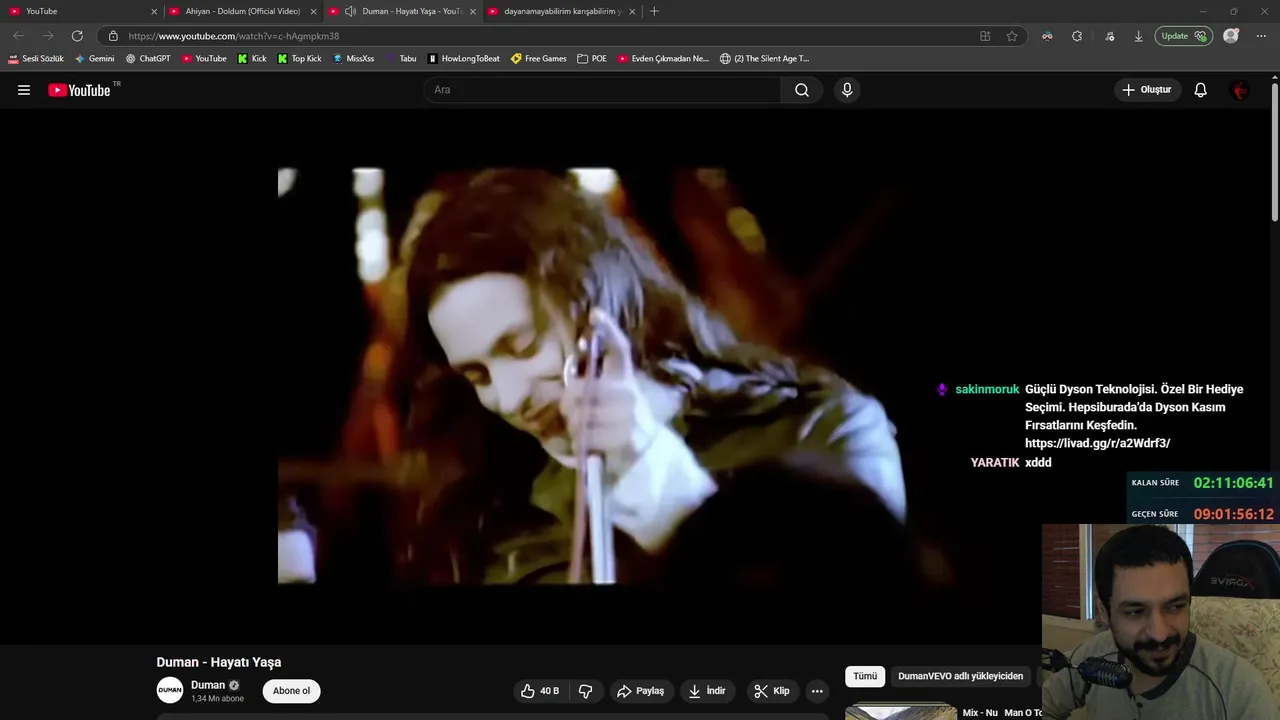Image resolution: width=1280 pixels, height=720 pixels.
Task: Open Gemini bookmark
Action: (95, 59)
